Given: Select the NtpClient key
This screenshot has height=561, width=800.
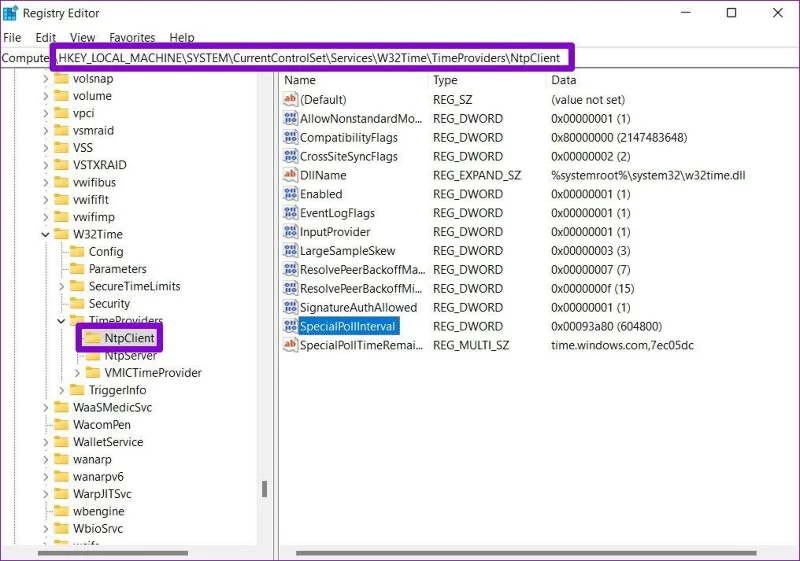Looking at the screenshot, I should tap(129, 338).
